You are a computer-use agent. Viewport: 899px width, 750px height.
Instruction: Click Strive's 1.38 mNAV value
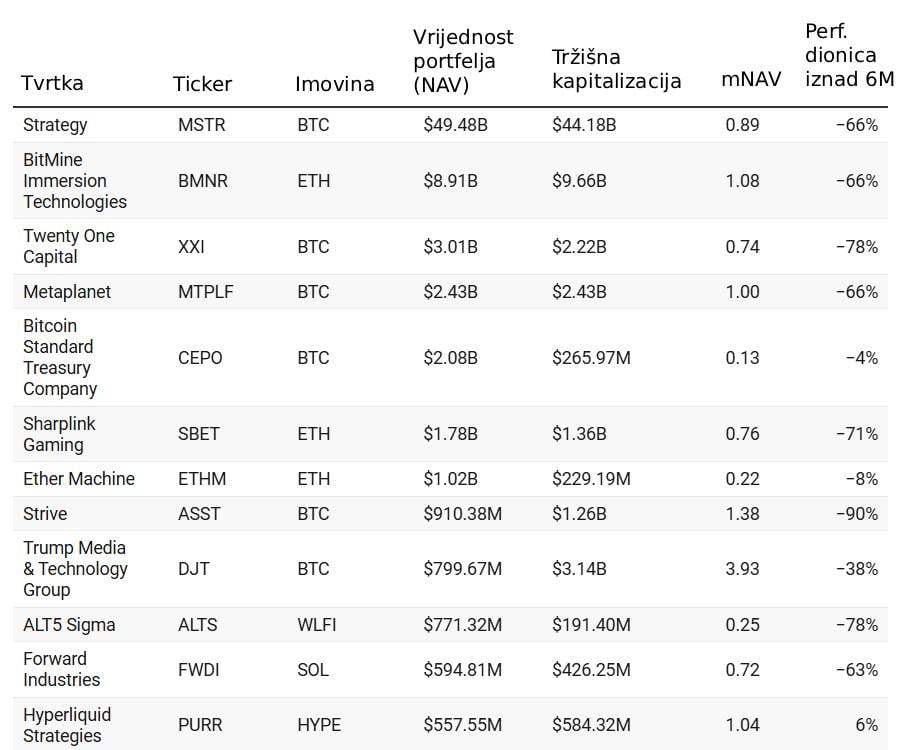tap(742, 514)
